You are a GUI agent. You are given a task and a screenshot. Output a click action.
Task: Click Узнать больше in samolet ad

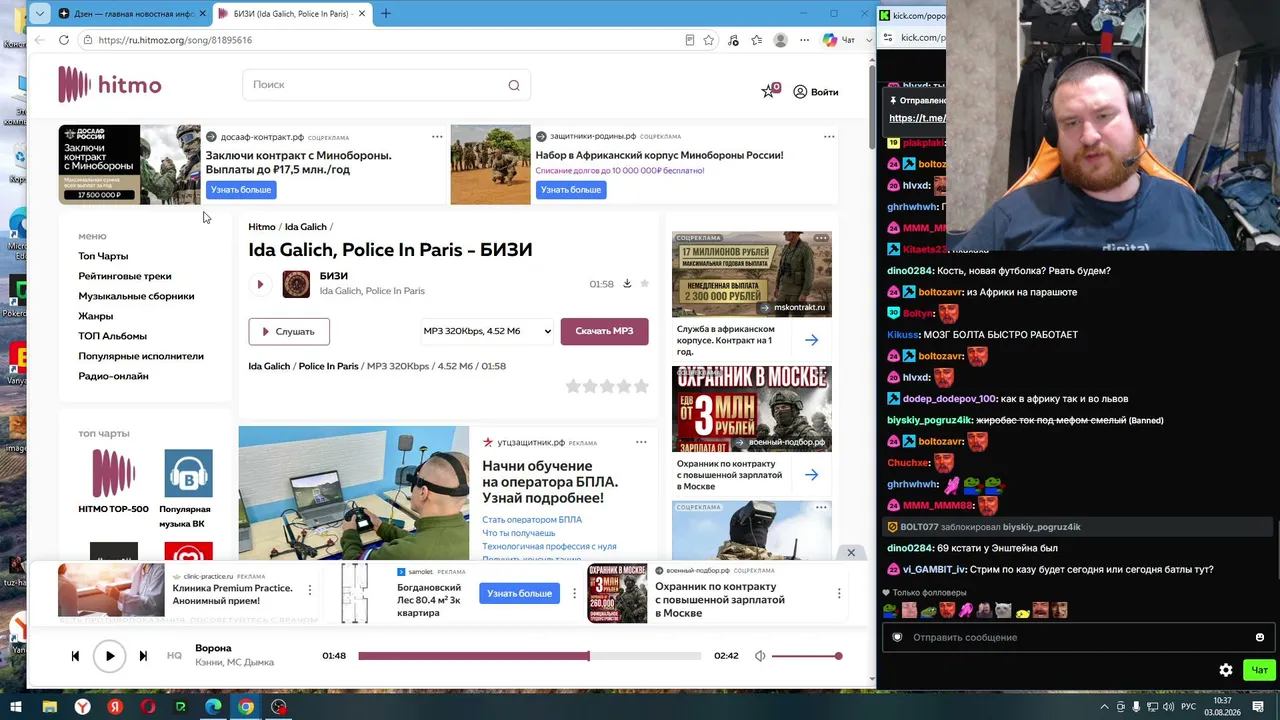coord(519,593)
